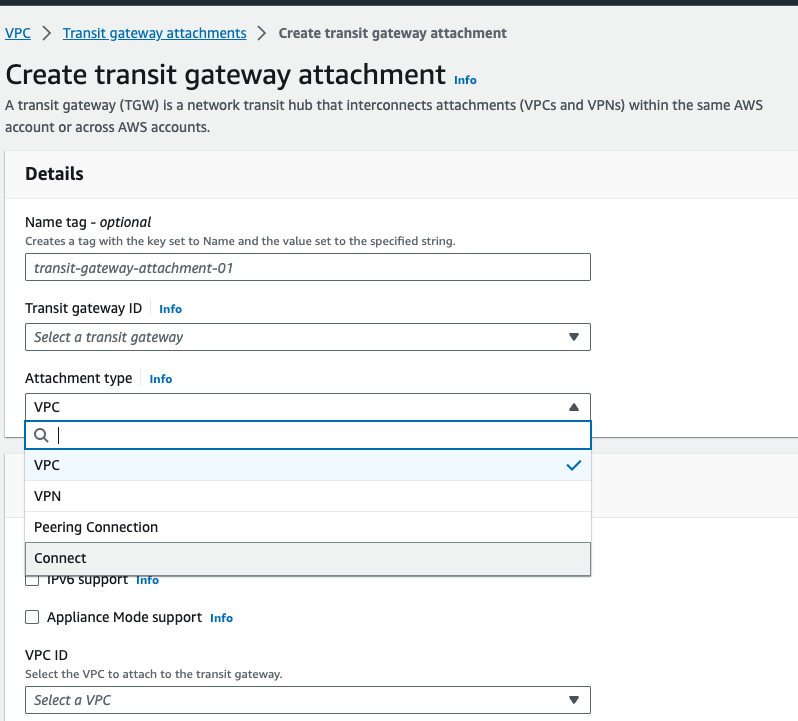Open Info next to Transit gateway ID
Image resolution: width=798 pixels, height=721 pixels.
tap(170, 309)
